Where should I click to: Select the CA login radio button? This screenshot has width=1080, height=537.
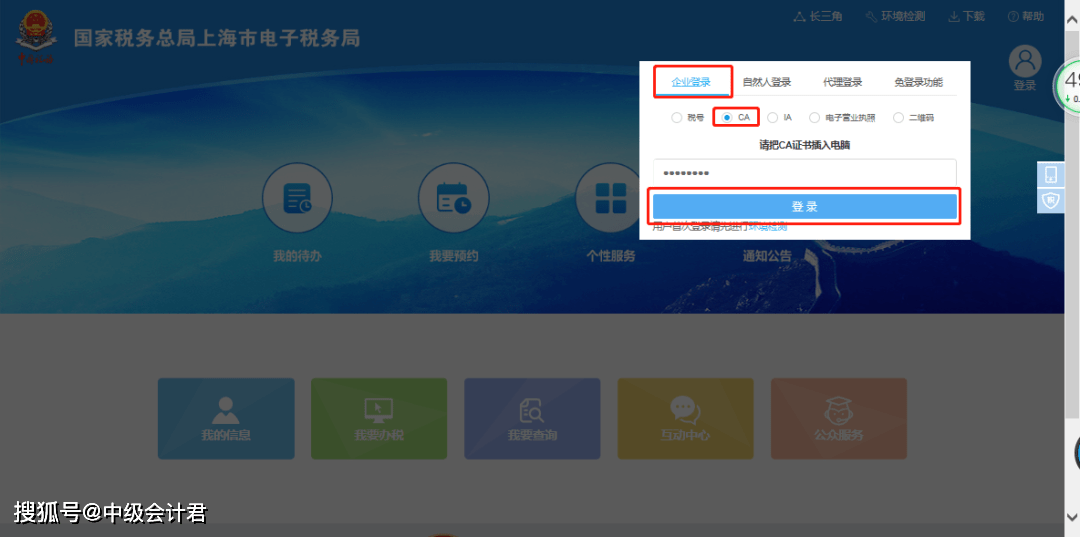[x=727, y=118]
